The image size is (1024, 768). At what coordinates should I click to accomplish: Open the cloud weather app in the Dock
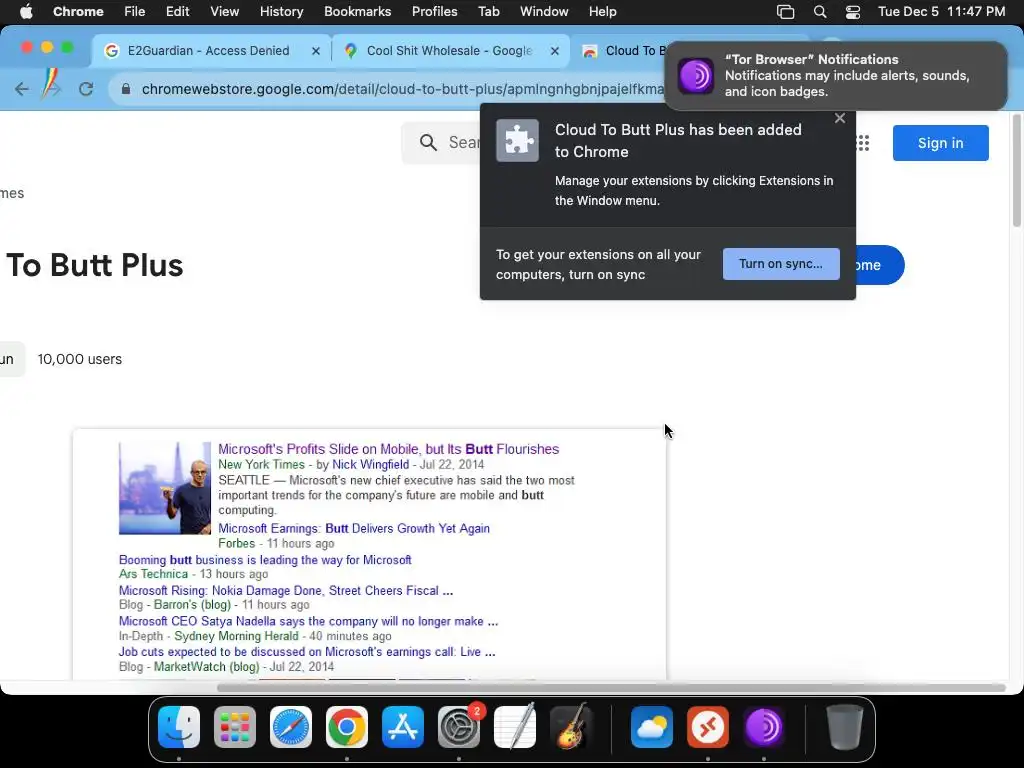coord(652,727)
